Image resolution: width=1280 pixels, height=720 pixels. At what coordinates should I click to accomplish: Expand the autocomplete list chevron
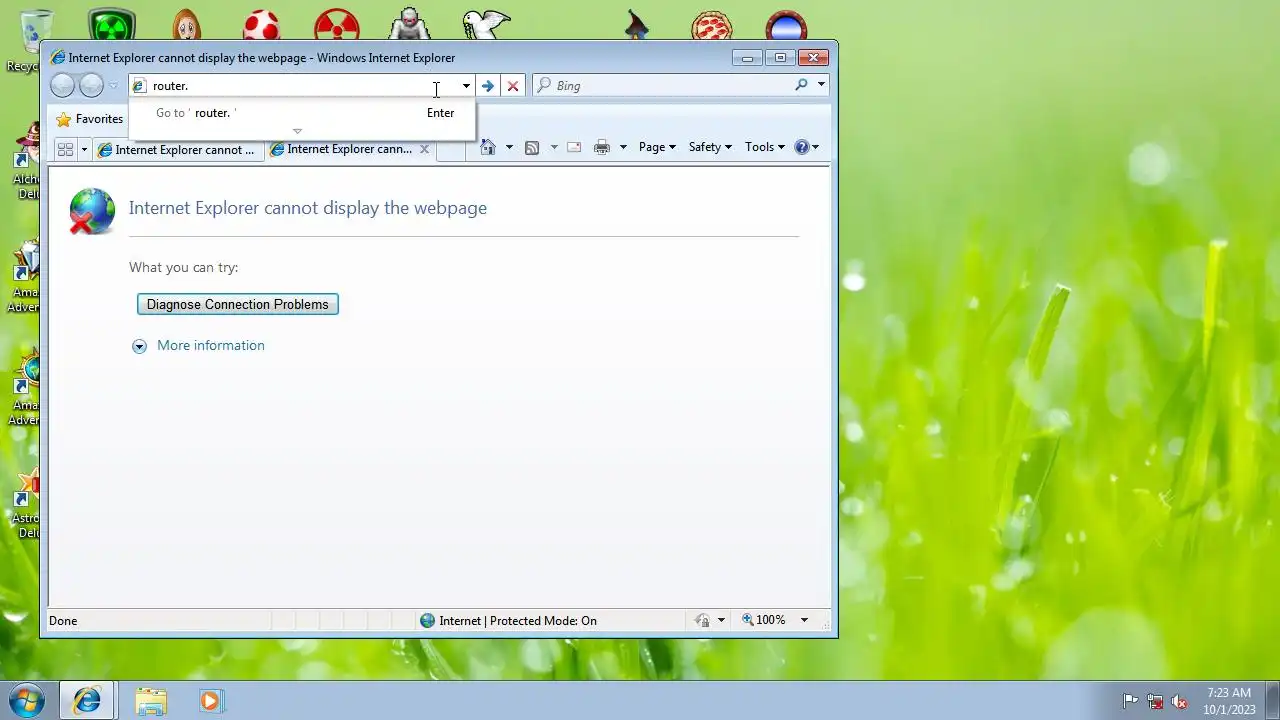point(297,131)
